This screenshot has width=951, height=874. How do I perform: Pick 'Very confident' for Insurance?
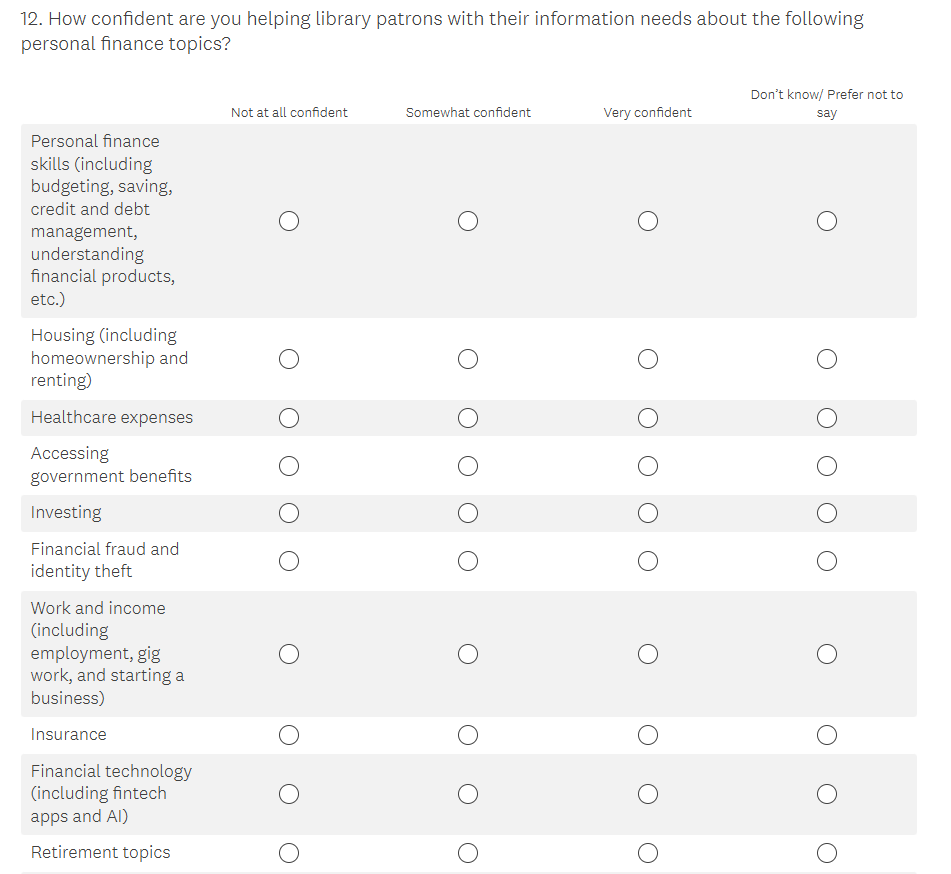[x=648, y=736]
